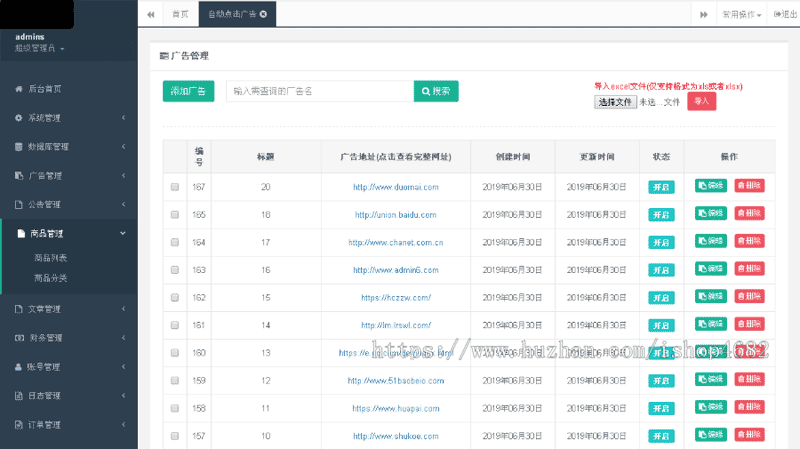Click the 系统管理 gear icon

(19, 118)
